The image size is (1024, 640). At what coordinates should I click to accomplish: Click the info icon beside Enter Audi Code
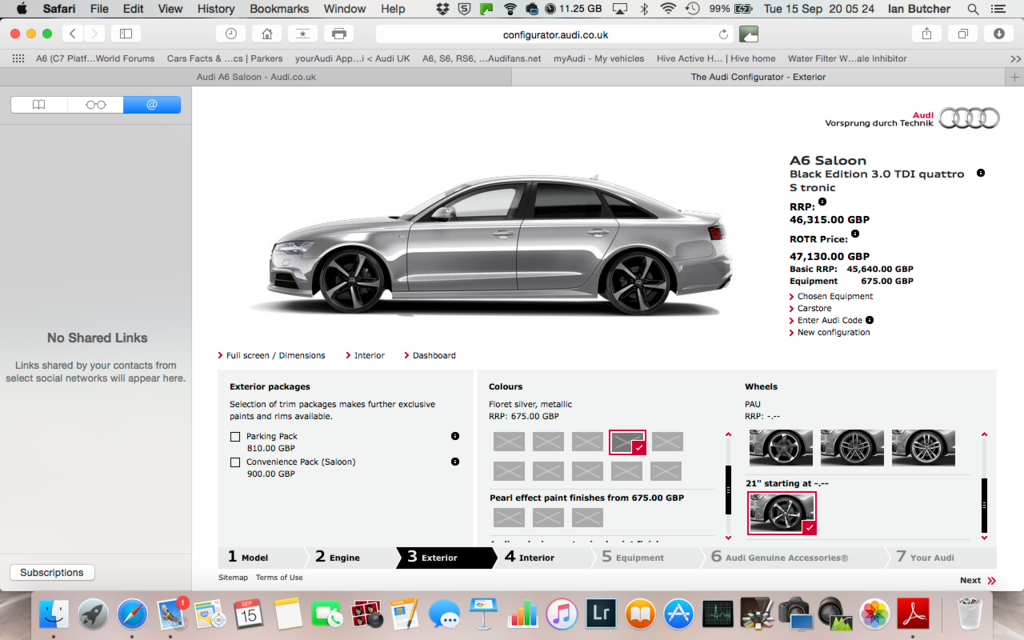[869, 320]
